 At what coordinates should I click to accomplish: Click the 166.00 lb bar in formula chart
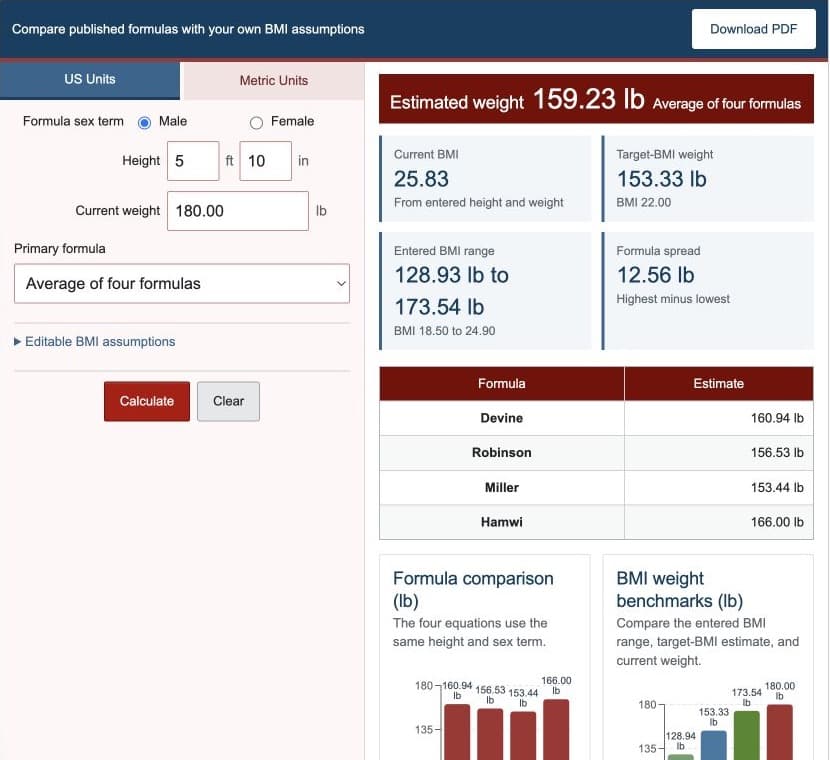point(556,730)
